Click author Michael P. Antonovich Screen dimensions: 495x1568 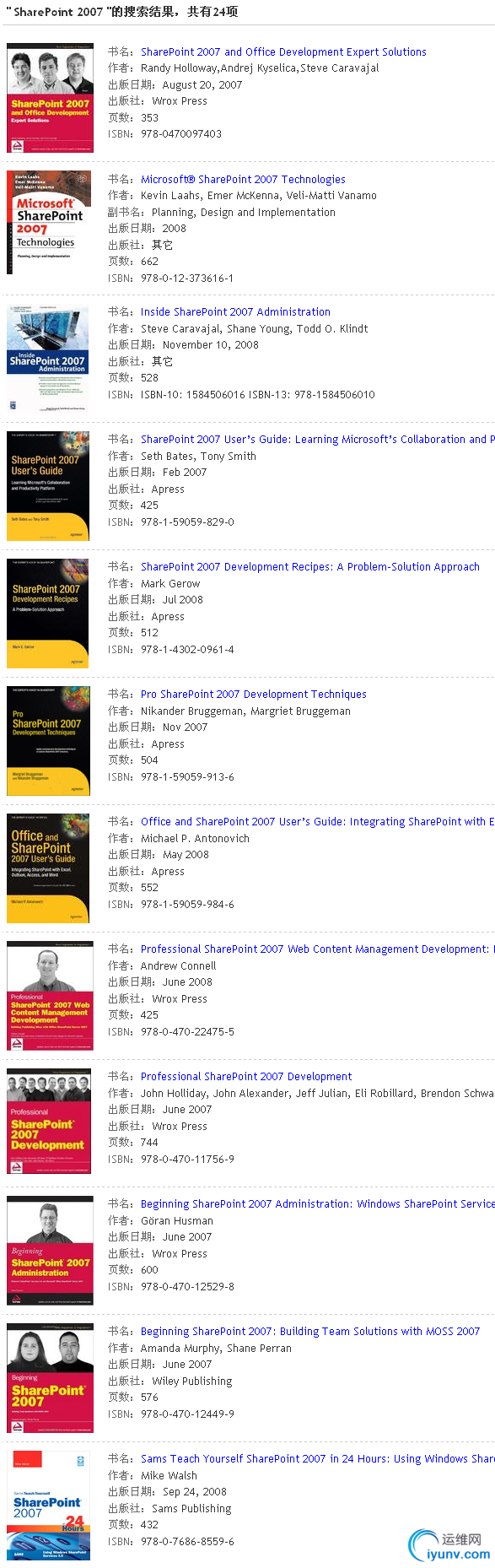click(x=195, y=838)
